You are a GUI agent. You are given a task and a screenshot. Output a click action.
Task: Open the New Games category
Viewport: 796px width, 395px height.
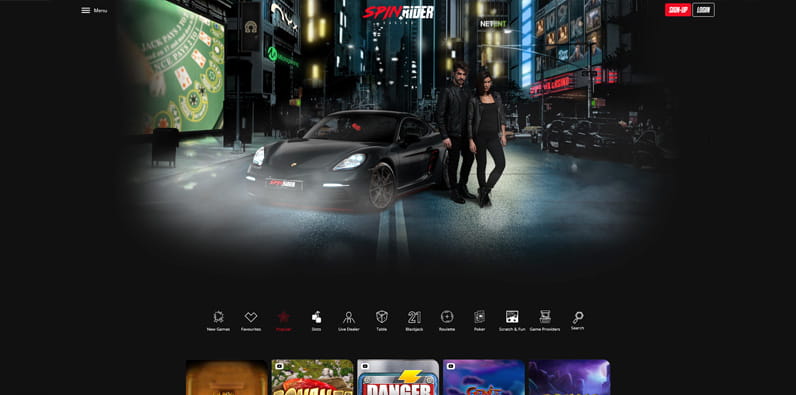tap(218, 321)
